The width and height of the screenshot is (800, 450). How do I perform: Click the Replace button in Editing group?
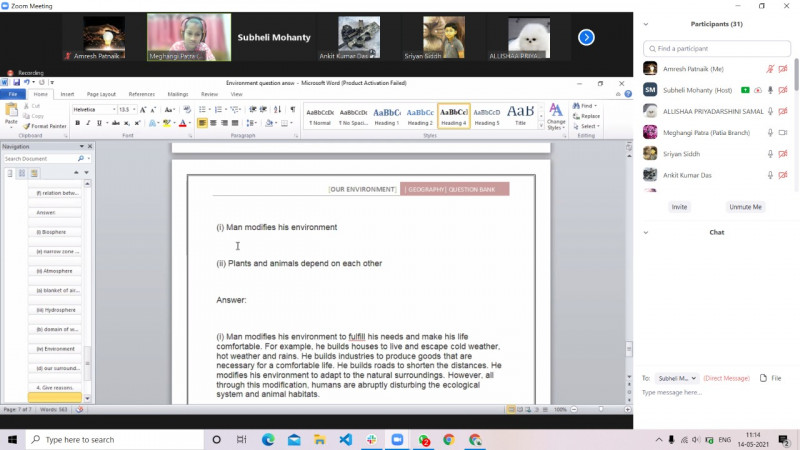click(590, 116)
